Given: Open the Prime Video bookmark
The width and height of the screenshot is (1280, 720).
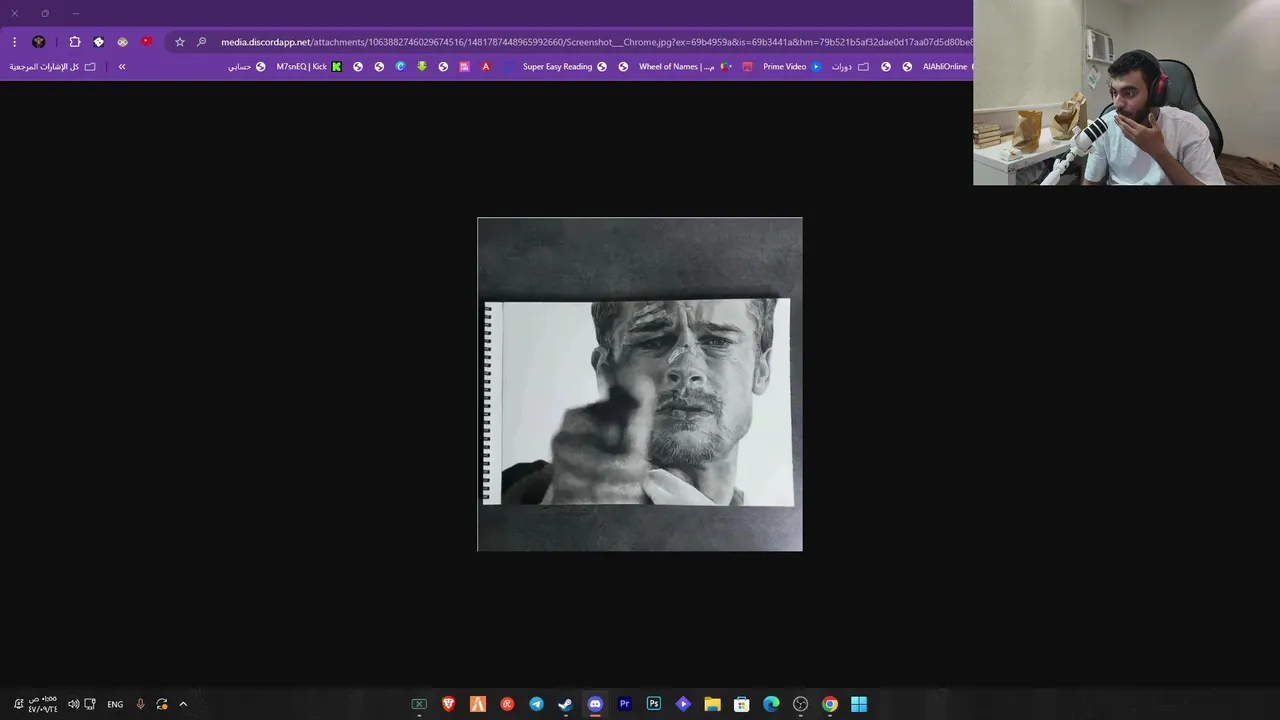Looking at the screenshot, I should pyautogui.click(x=792, y=67).
